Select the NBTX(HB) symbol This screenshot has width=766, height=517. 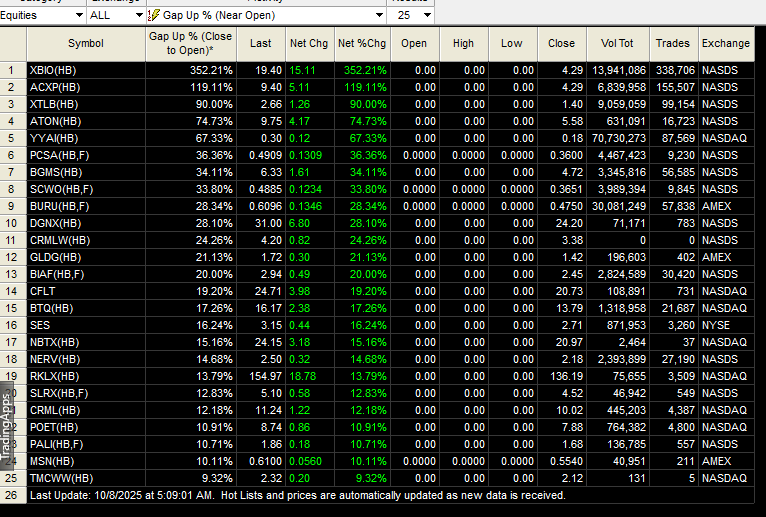click(x=54, y=342)
